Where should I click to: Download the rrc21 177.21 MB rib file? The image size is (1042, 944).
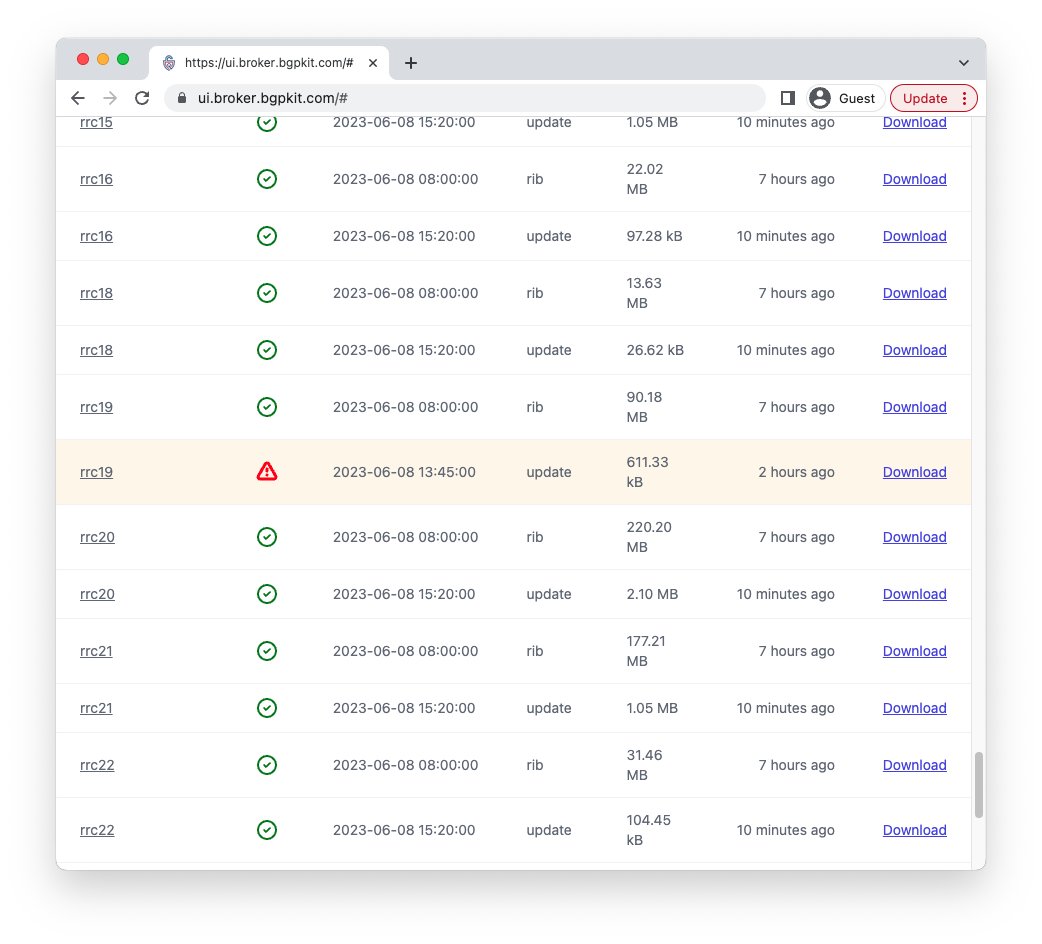point(914,652)
